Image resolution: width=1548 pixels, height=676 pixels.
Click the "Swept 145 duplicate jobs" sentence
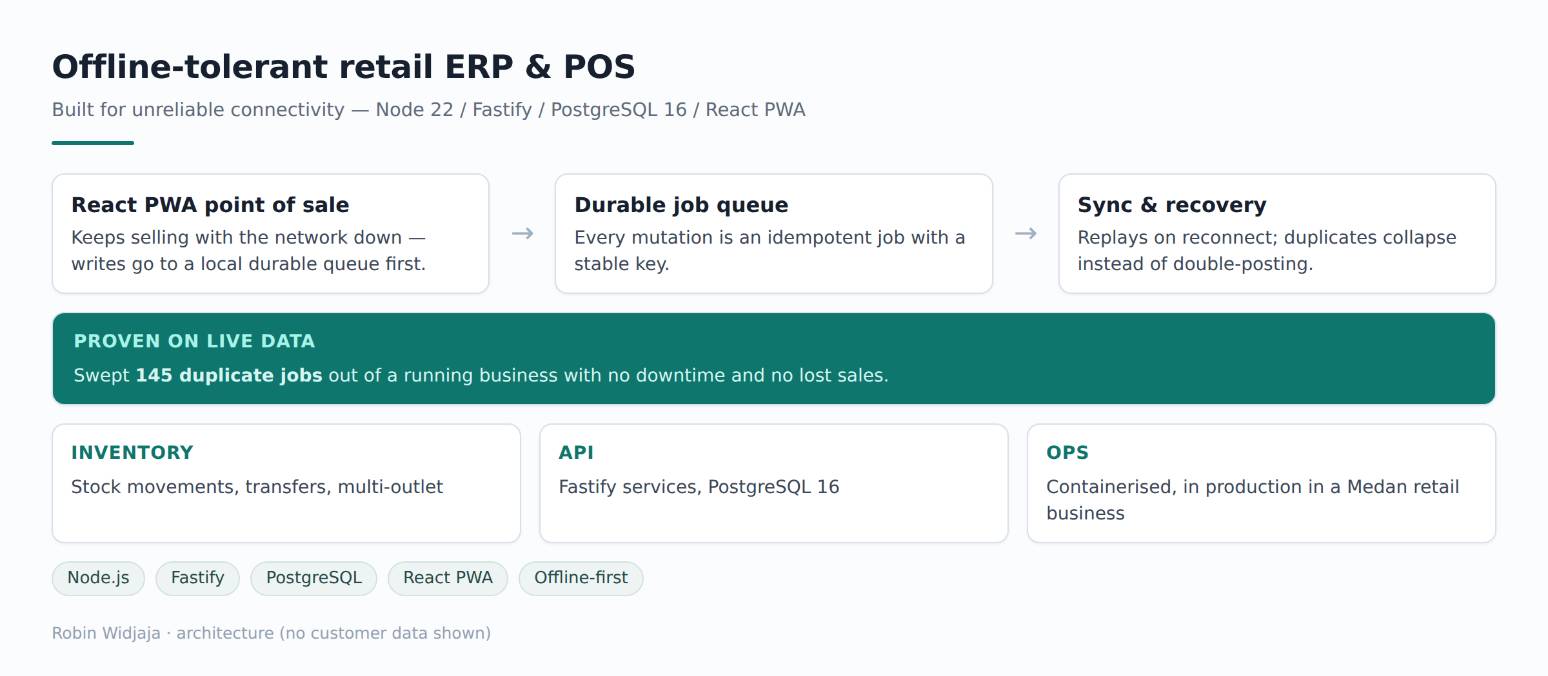(x=481, y=376)
